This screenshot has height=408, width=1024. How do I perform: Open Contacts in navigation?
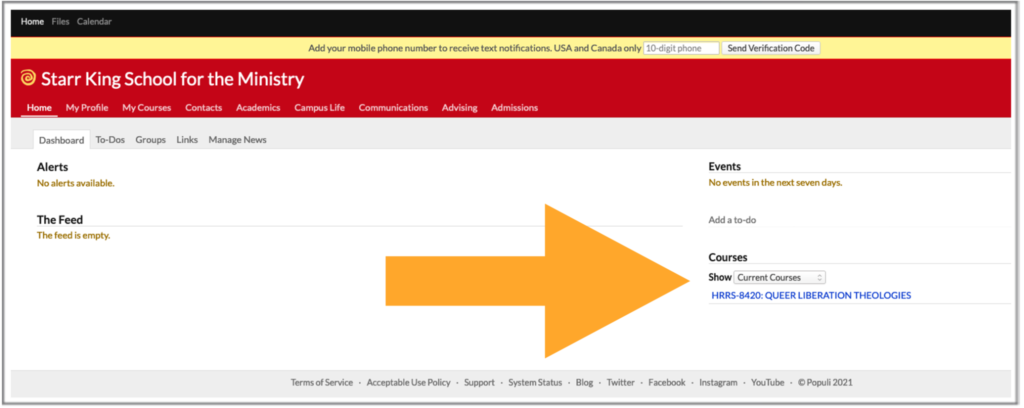tap(203, 108)
